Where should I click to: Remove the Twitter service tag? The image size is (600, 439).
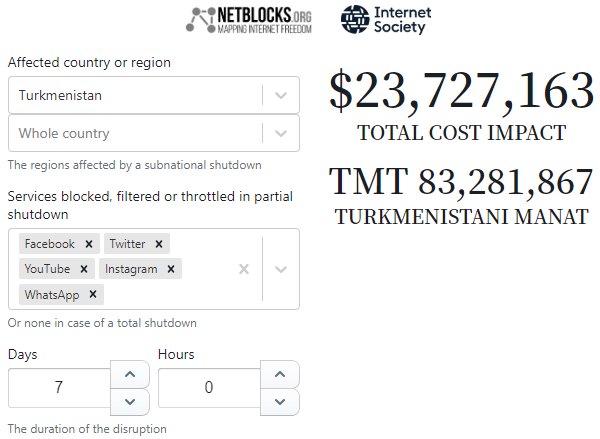point(159,244)
